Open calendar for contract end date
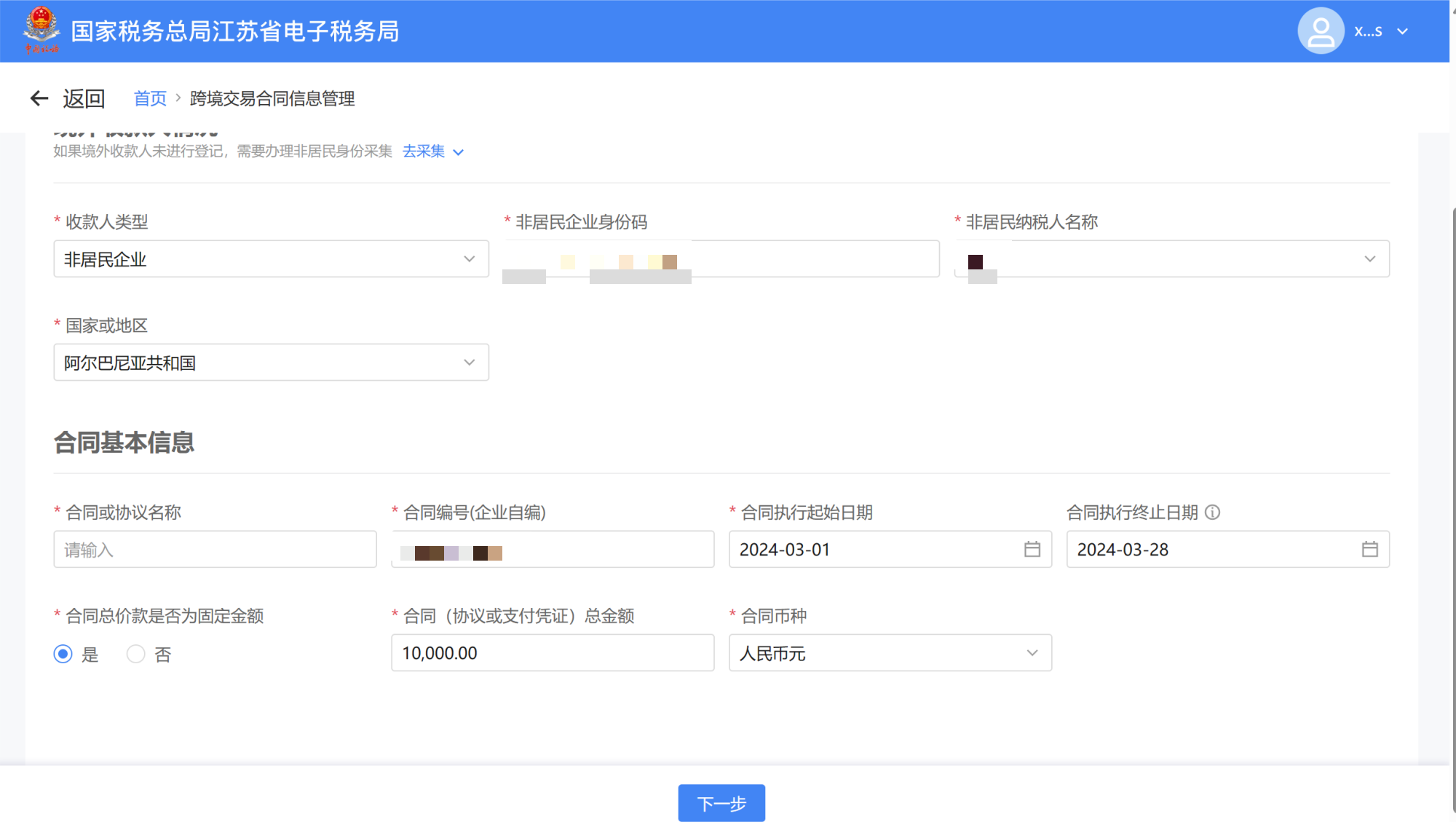This screenshot has height=822, width=1456. (x=1369, y=549)
